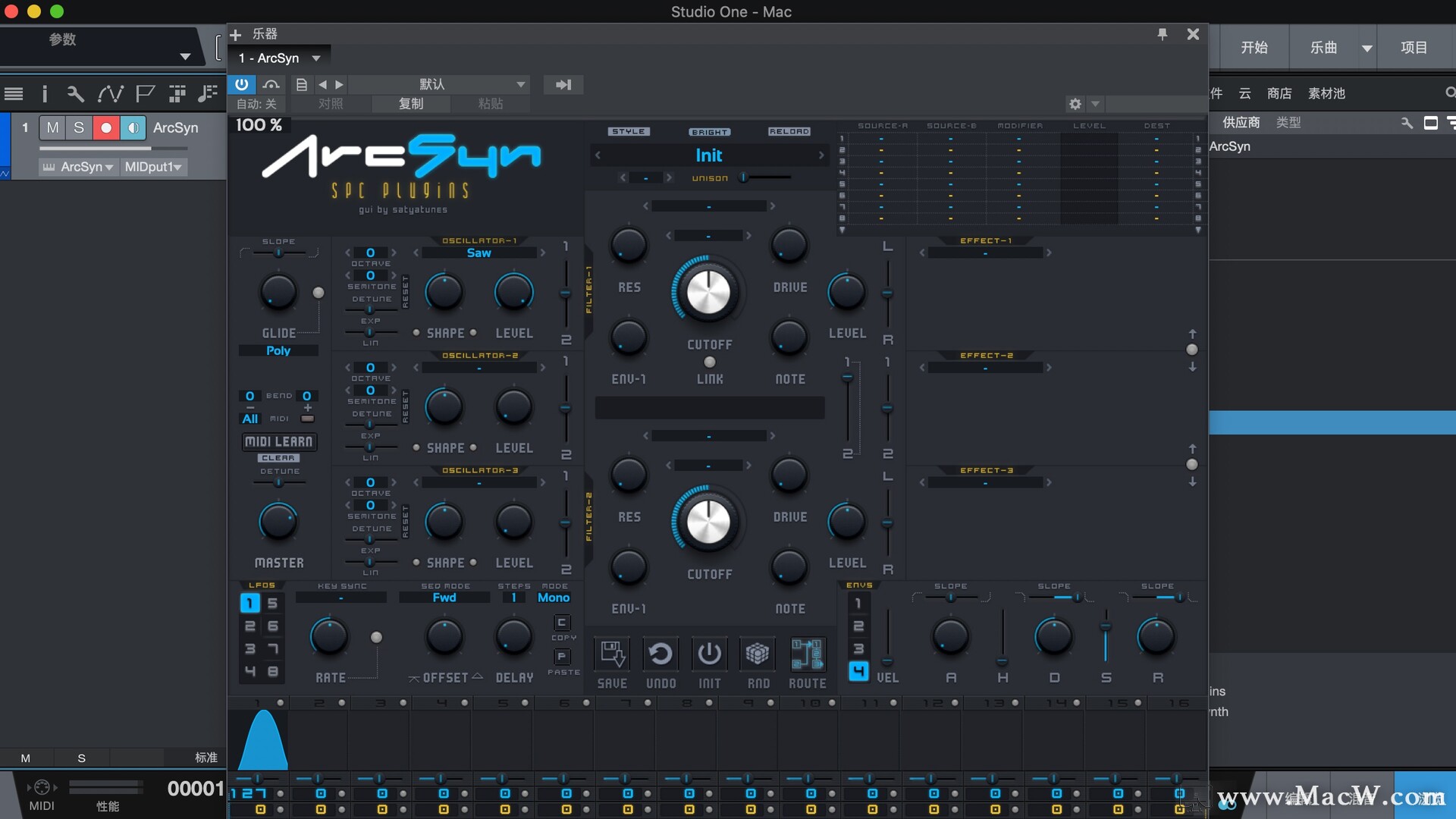Click the sidechain arrow icon button
The width and height of the screenshot is (1456, 819).
coord(563,84)
